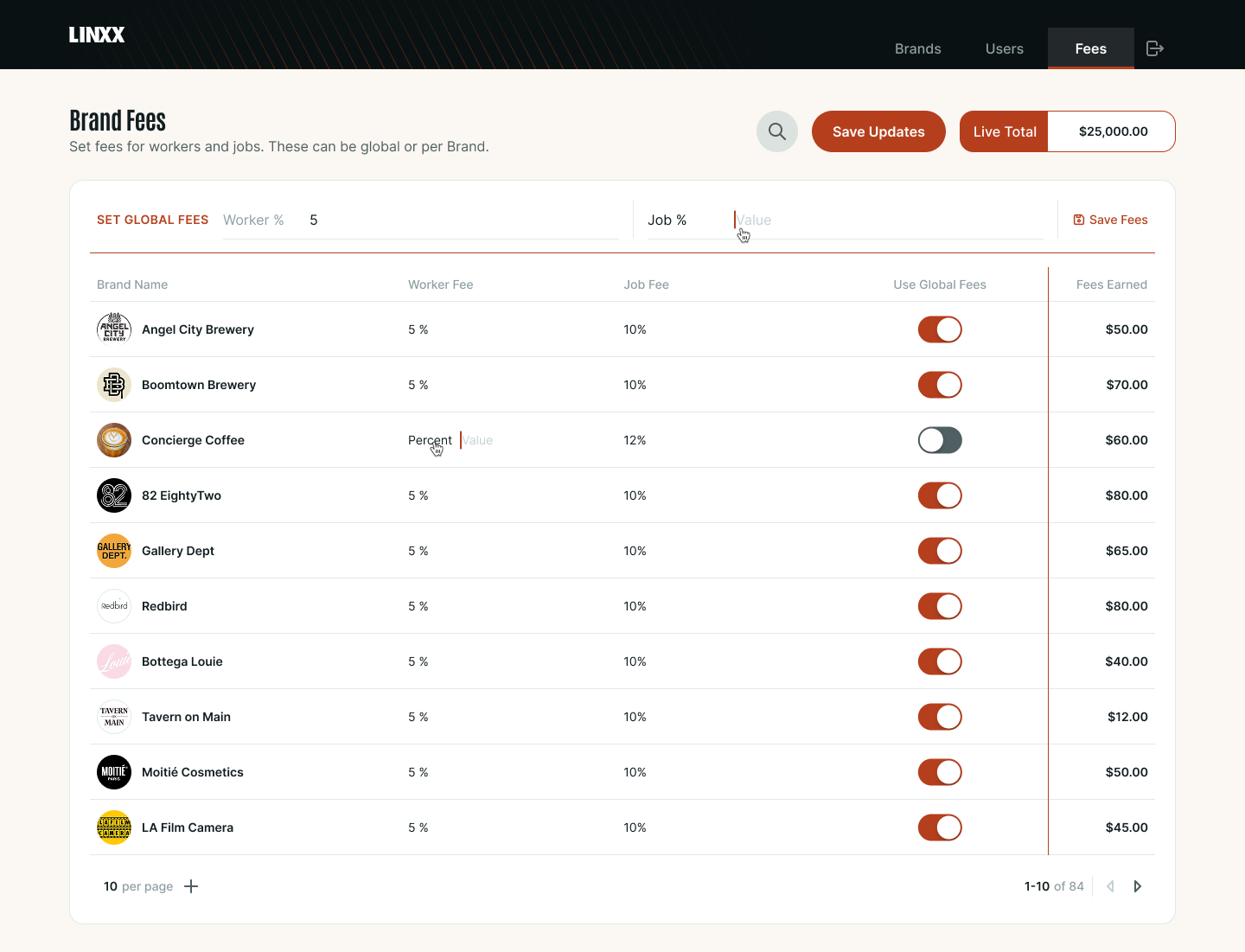The width and height of the screenshot is (1245, 952).
Task: Click the LA Film Camera logo
Action: coord(114,827)
